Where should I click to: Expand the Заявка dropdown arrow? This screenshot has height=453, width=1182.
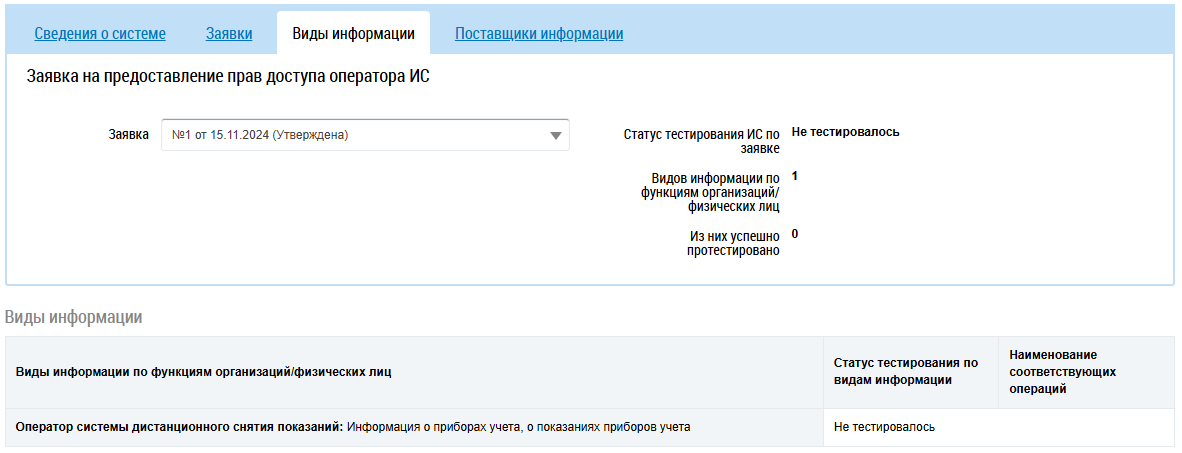coord(556,136)
